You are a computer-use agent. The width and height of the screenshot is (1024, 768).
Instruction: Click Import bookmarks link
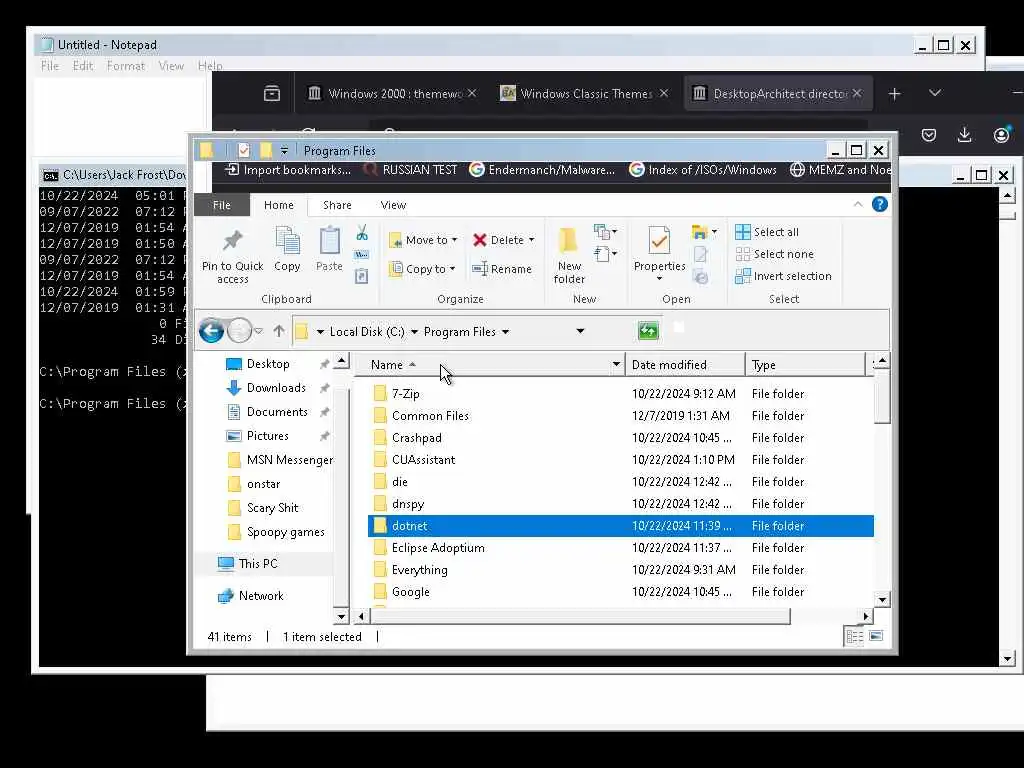288,170
